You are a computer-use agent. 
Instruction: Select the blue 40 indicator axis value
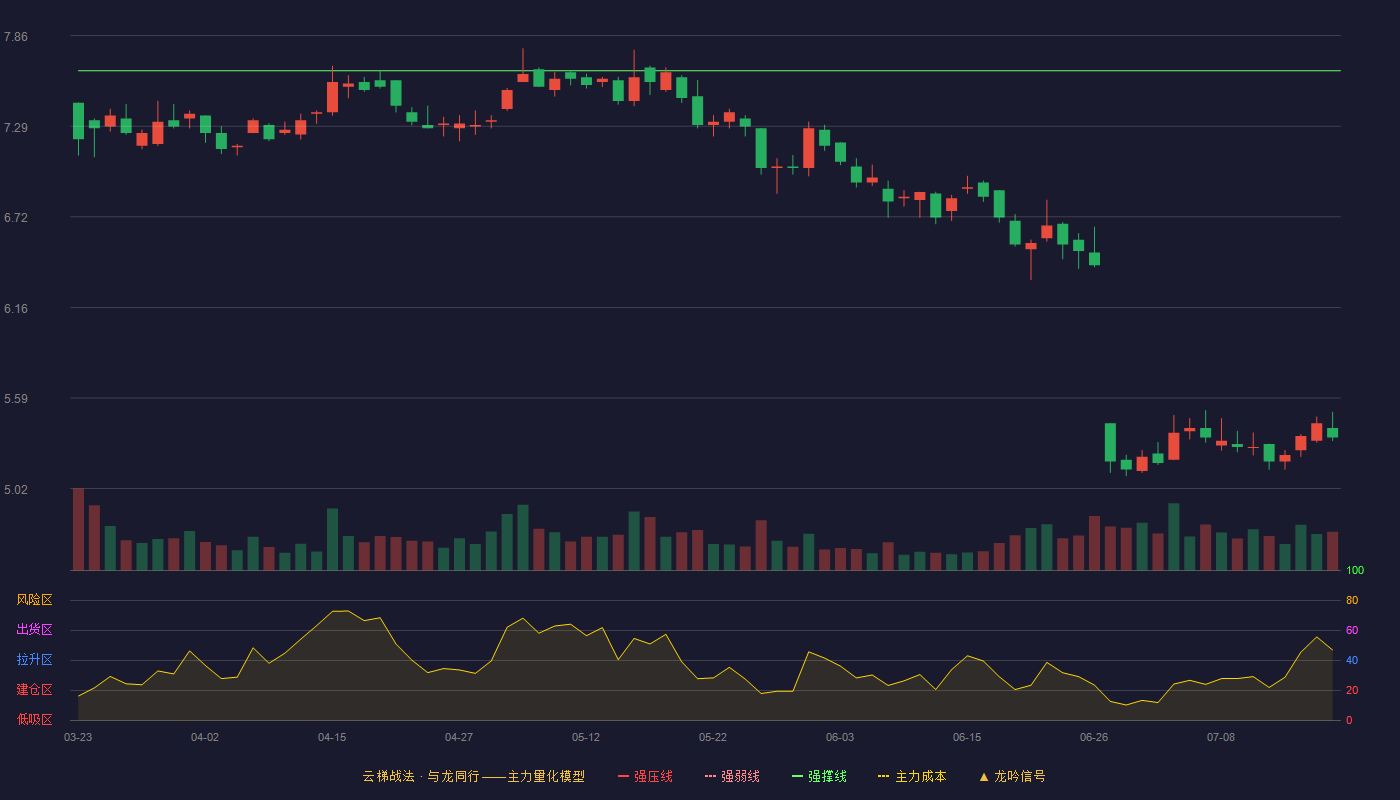click(x=1352, y=660)
